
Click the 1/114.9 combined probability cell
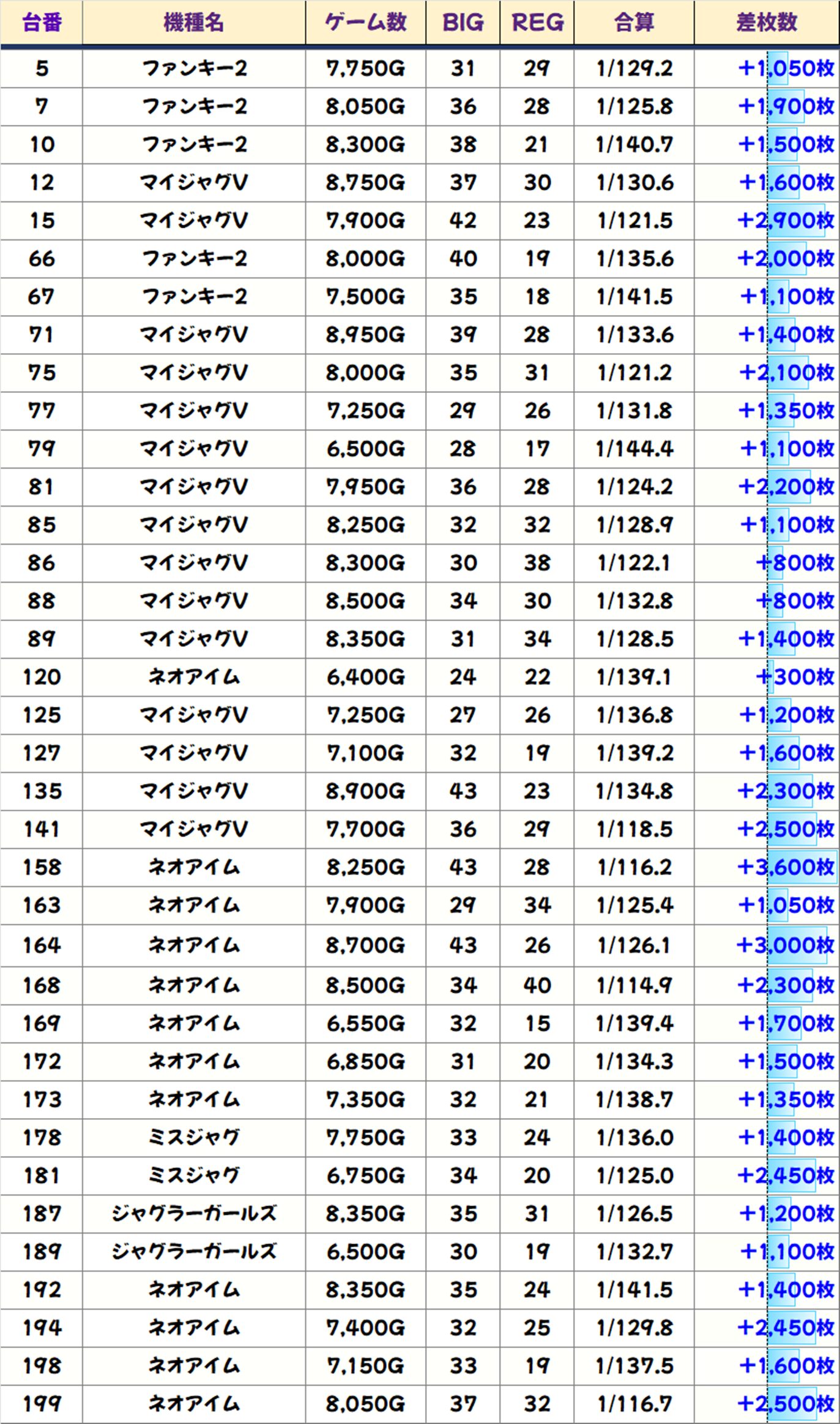[634, 985]
